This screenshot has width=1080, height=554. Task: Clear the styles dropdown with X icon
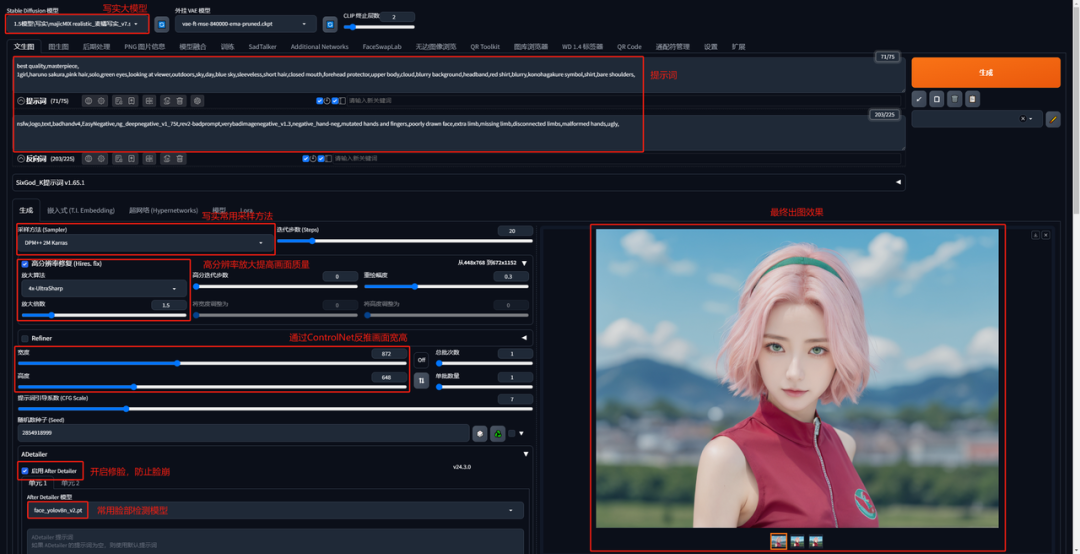(x=1023, y=119)
